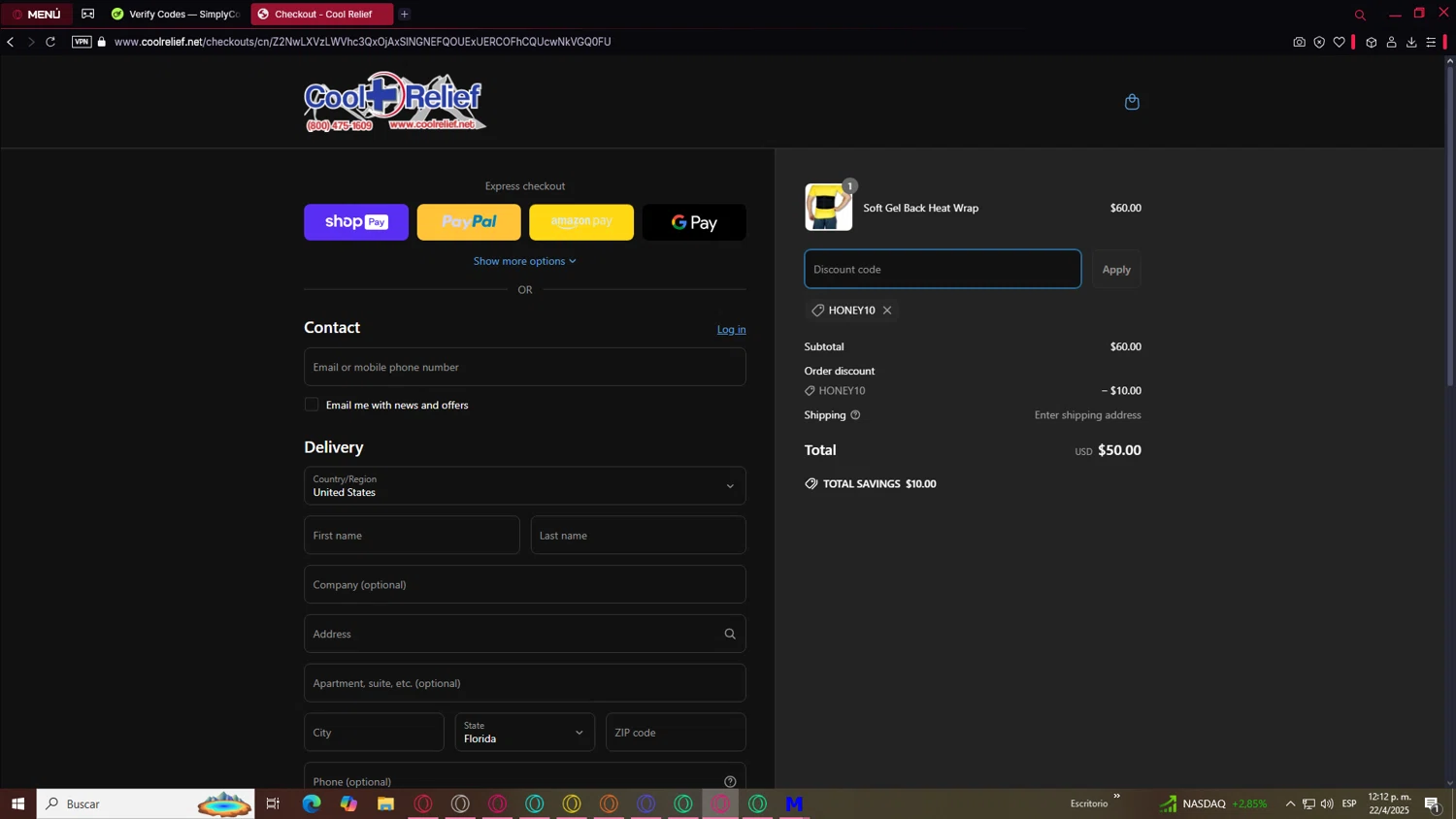Viewport: 1456px width, 819px height.
Task: Click the Apartment, suite, etc. field
Action: (525, 683)
